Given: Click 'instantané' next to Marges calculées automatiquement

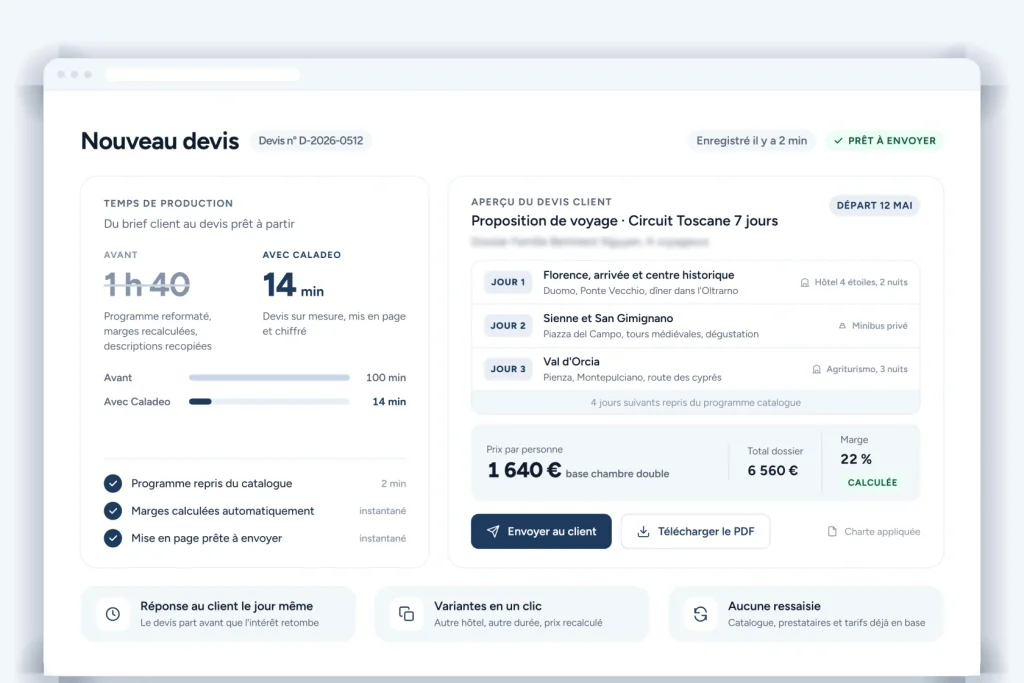Looking at the screenshot, I should pyautogui.click(x=383, y=511).
